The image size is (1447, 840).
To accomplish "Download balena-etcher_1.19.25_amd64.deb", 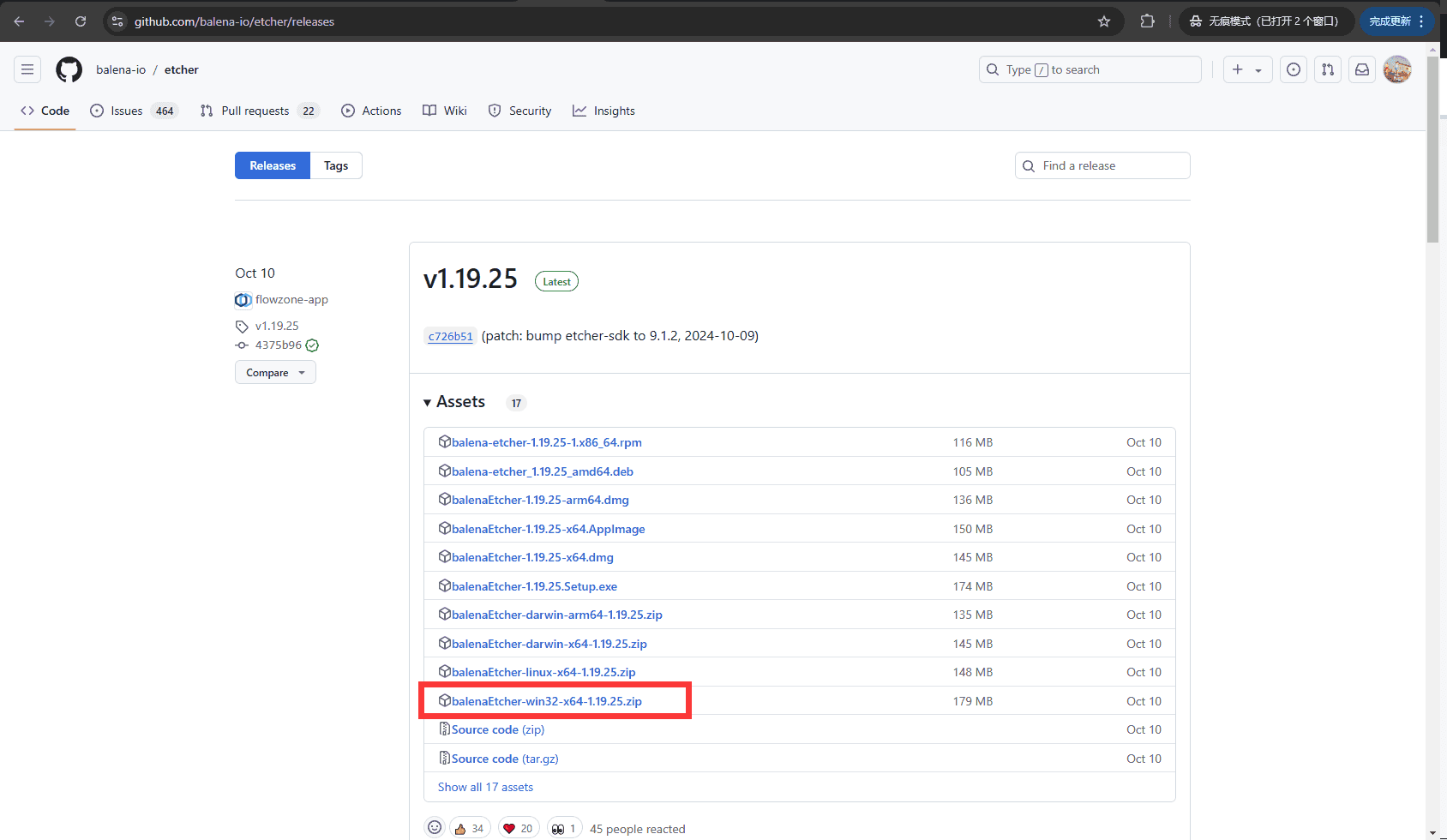I will (x=543, y=471).
